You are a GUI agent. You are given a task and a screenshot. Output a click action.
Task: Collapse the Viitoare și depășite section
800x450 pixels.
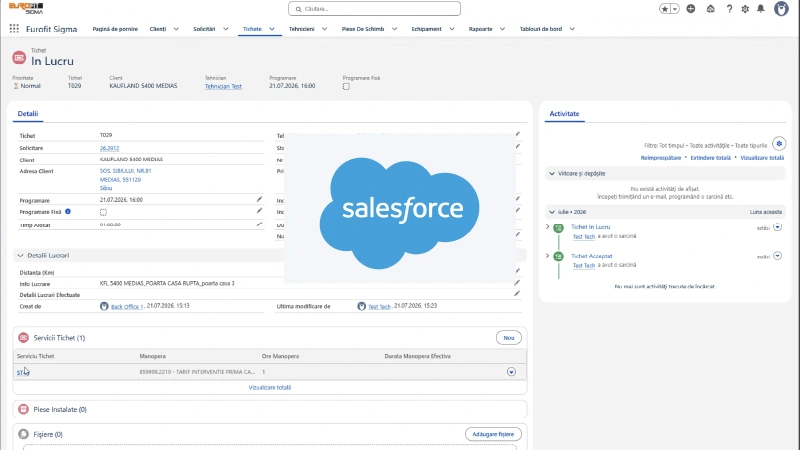[x=552, y=173]
